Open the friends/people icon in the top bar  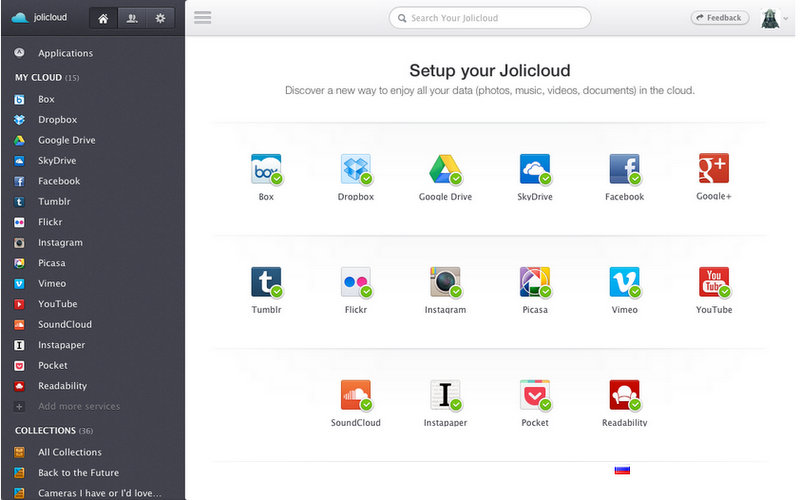132,18
